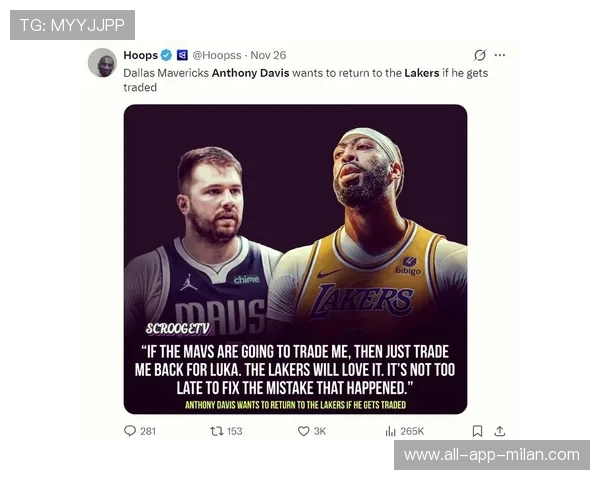
Task: Open the @Hoopss handle link
Action: click(217, 55)
